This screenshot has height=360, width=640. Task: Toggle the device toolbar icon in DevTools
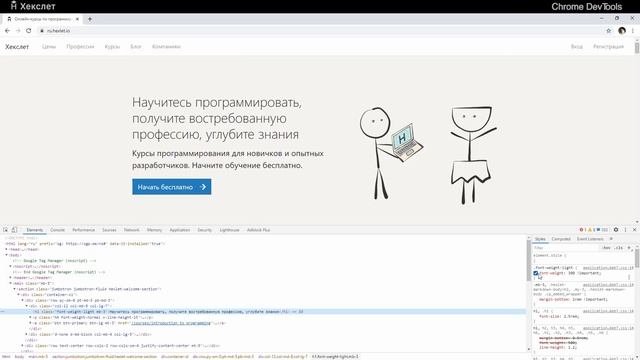[14, 230]
